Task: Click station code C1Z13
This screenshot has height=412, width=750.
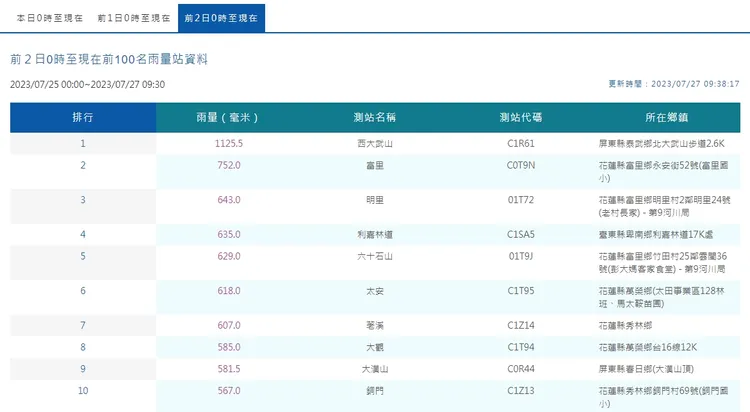Action: coord(520,390)
